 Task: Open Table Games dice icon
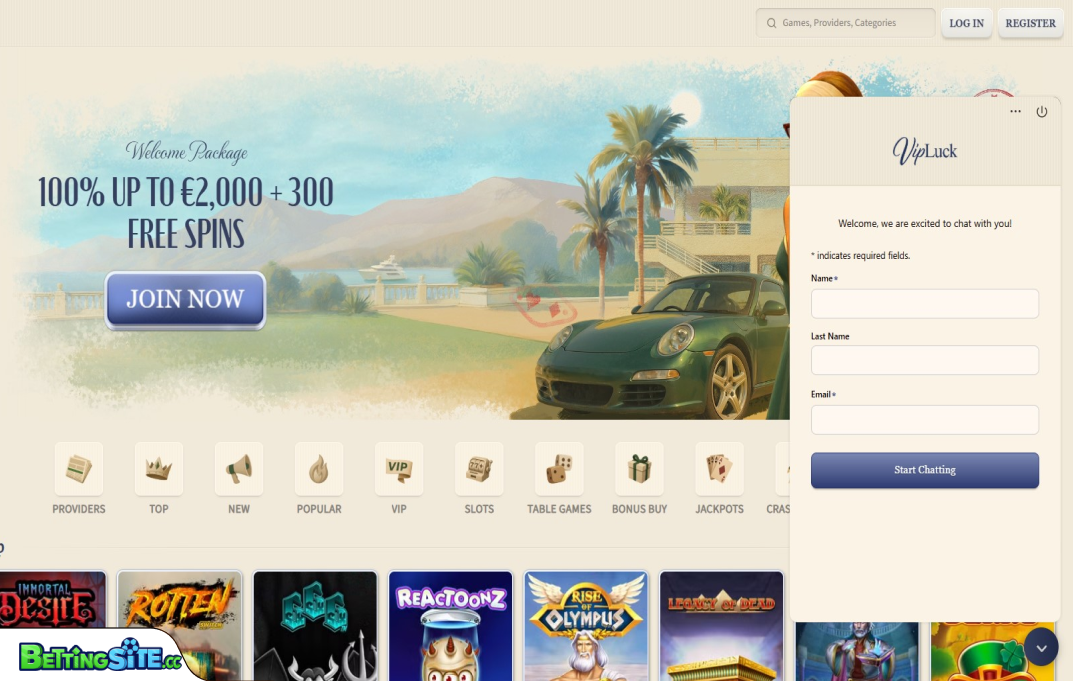(559, 469)
